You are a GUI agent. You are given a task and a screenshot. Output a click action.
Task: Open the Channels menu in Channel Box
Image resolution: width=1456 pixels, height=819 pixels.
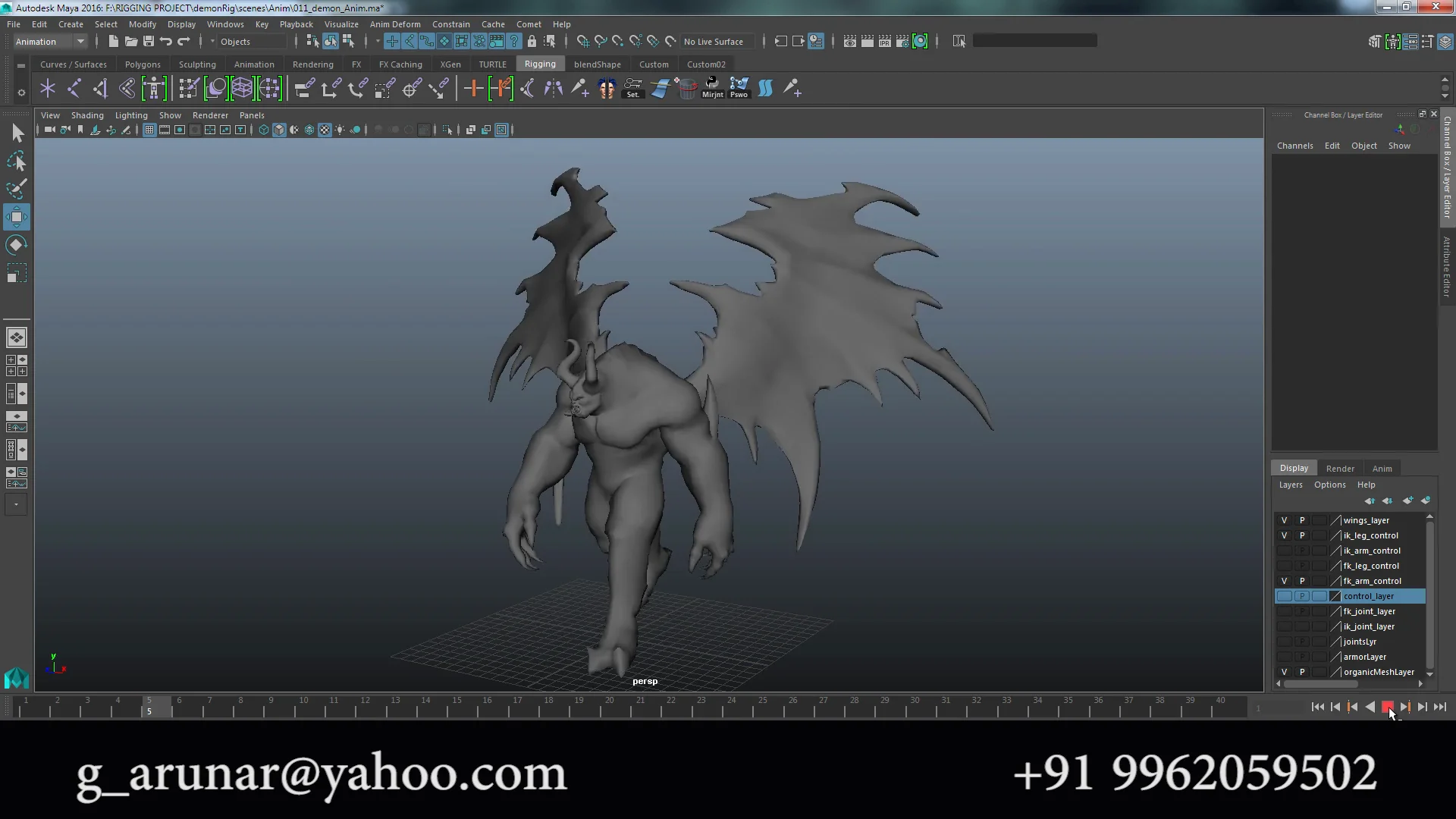coord(1294,146)
